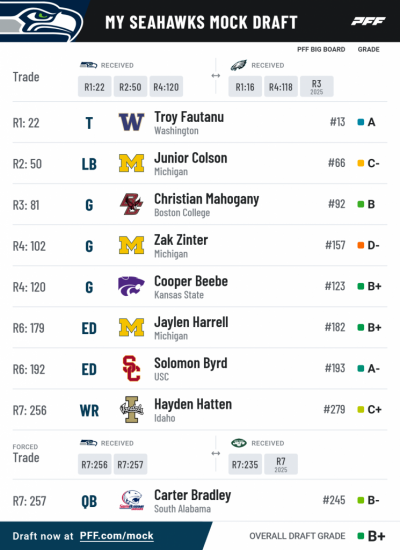Click the Boston College eagle logo
The height and width of the screenshot is (550, 400).
(131, 204)
